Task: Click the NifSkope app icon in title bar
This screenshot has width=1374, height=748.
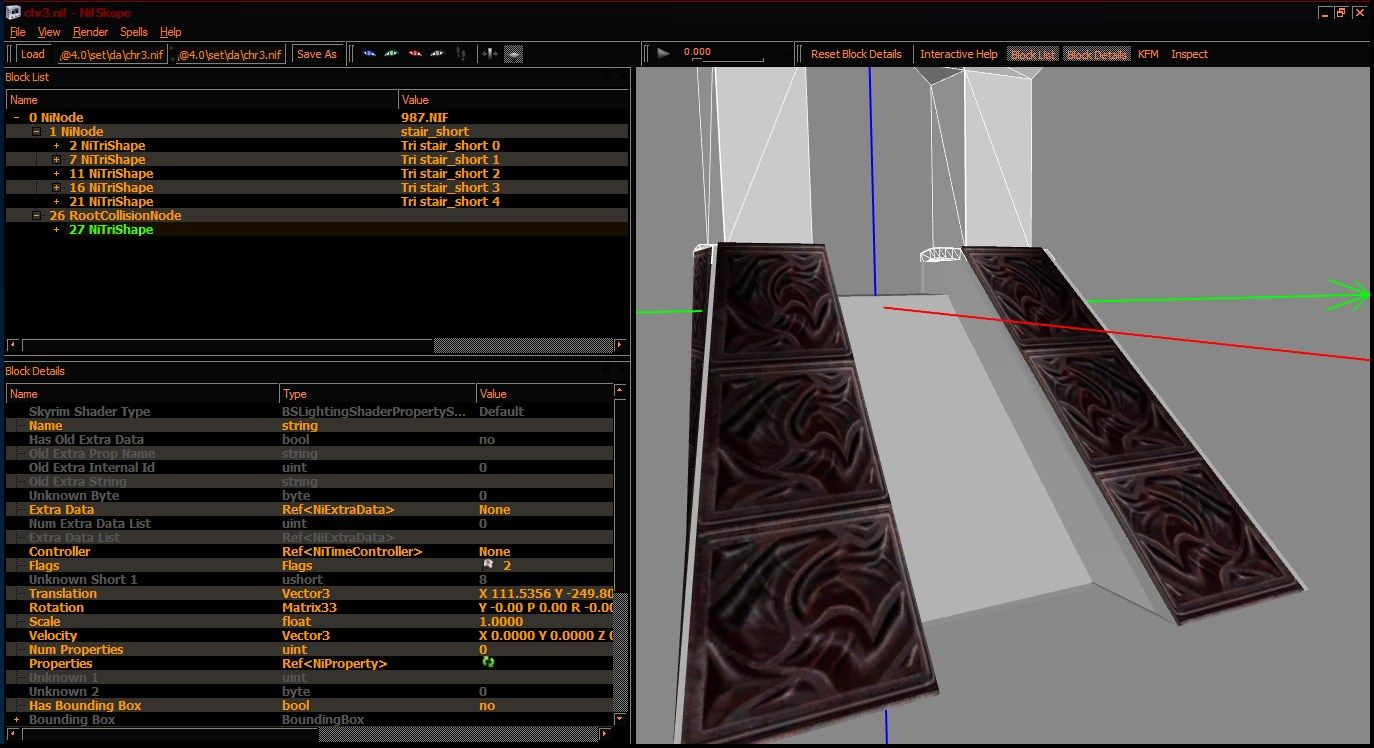Action: [x=13, y=12]
